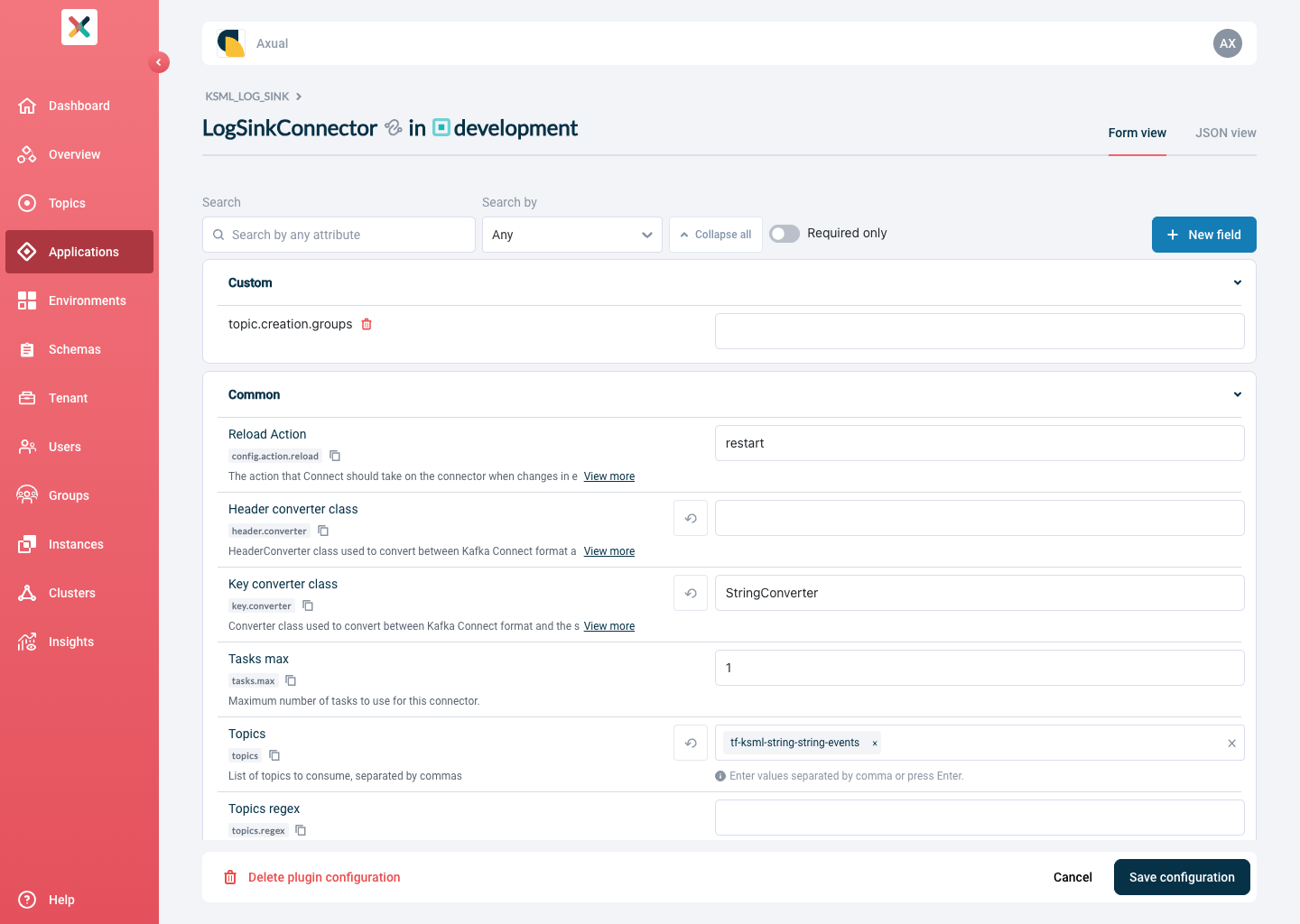This screenshot has height=924, width=1300.
Task: View more for Header converter class description
Action: click(x=609, y=551)
